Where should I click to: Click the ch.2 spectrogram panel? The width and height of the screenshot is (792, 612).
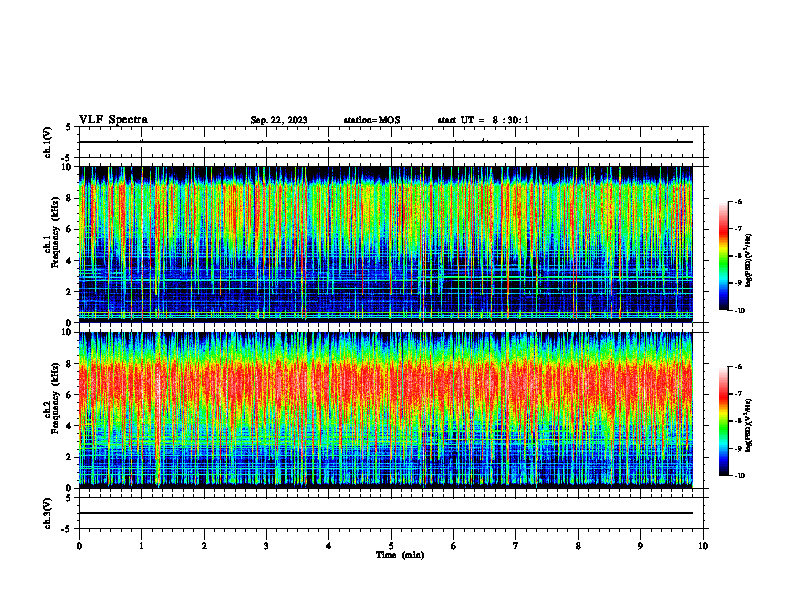pos(386,410)
